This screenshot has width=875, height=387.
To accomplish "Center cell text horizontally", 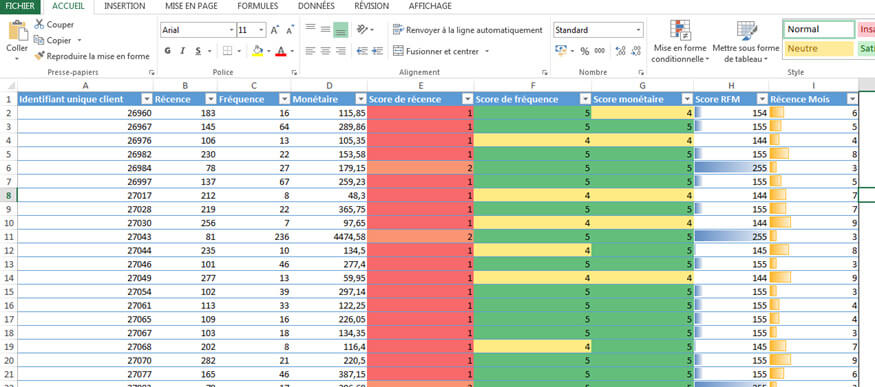I will (325, 51).
